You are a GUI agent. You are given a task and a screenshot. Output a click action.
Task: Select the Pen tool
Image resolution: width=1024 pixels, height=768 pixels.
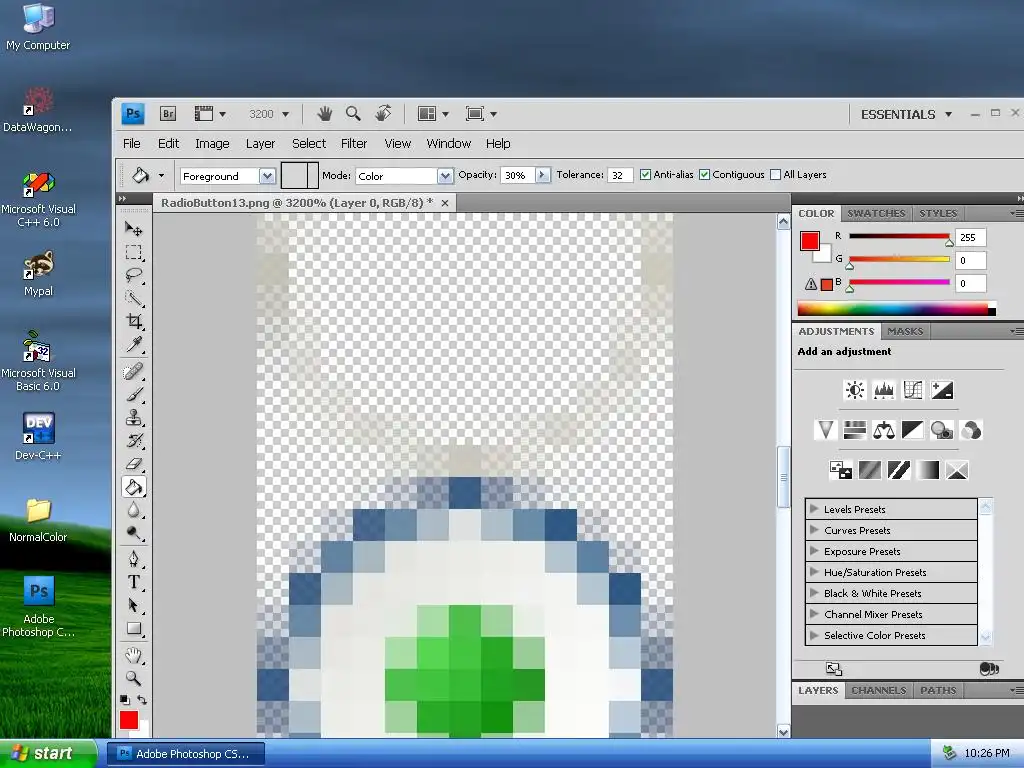tap(134, 559)
